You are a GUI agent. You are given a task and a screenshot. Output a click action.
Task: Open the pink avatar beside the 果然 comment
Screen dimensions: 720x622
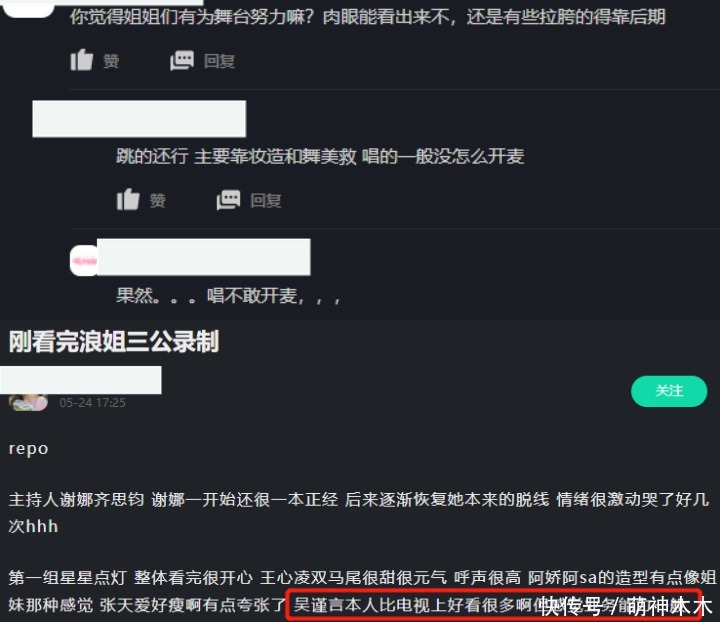(84, 260)
